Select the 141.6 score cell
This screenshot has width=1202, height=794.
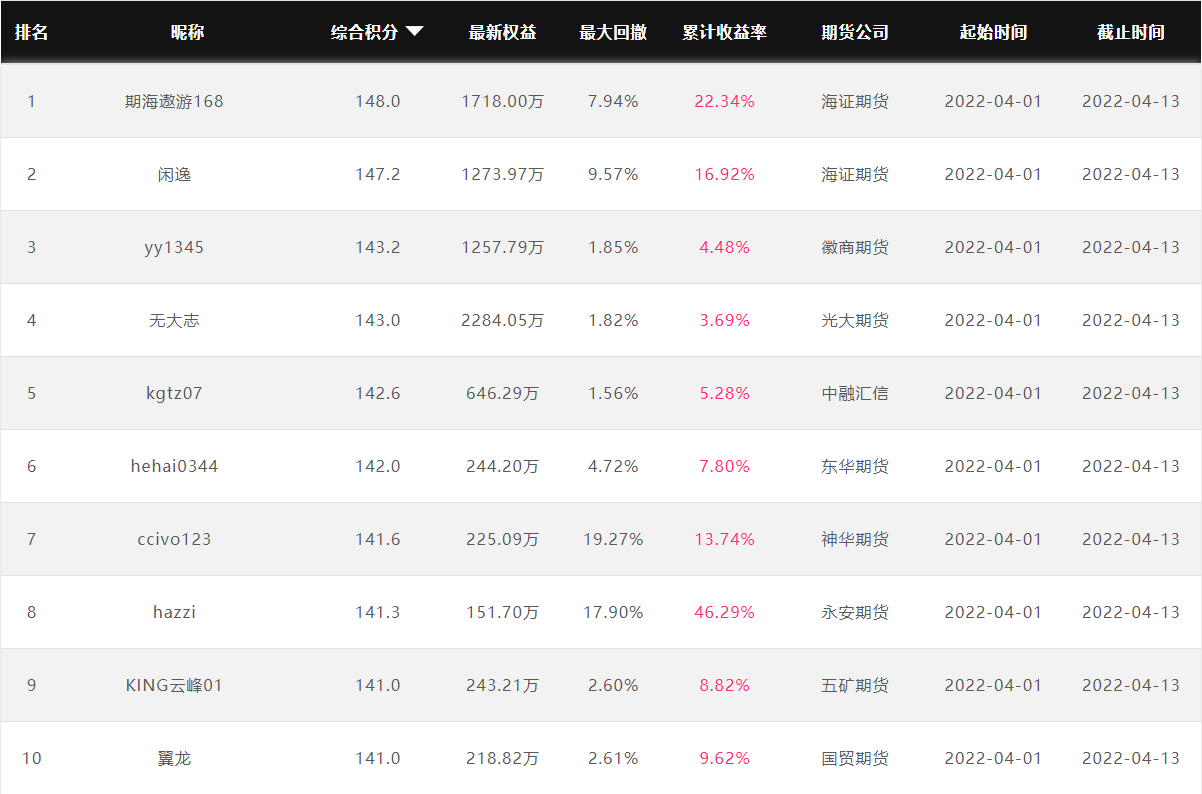pos(378,539)
